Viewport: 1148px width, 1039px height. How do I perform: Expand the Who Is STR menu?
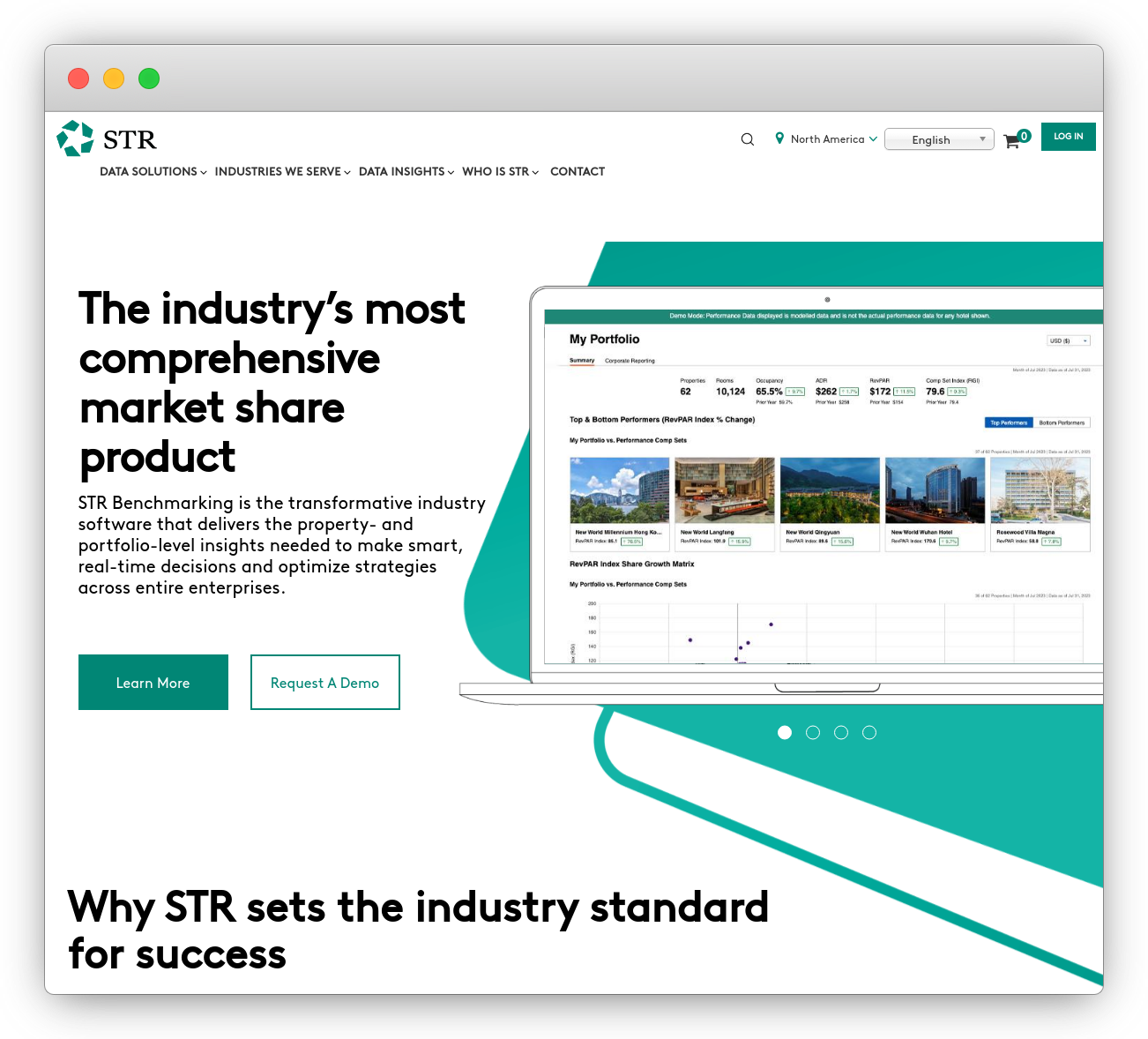point(500,172)
